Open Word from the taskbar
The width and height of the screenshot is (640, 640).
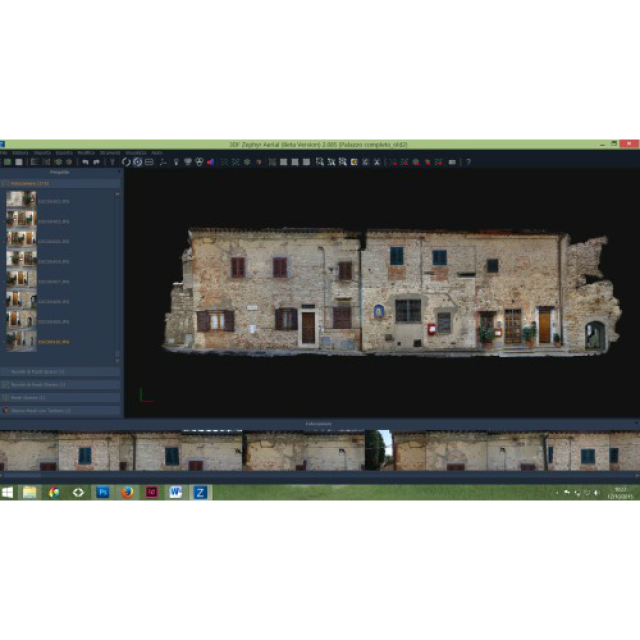[176, 492]
